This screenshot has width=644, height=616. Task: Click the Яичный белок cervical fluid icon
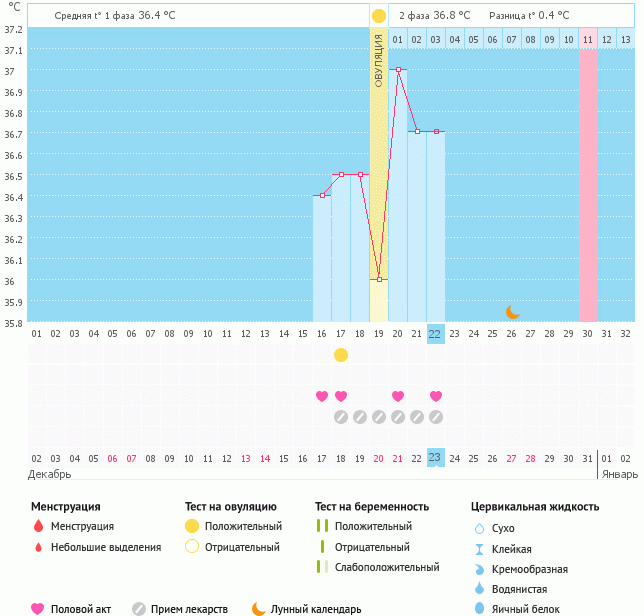[x=479, y=609]
